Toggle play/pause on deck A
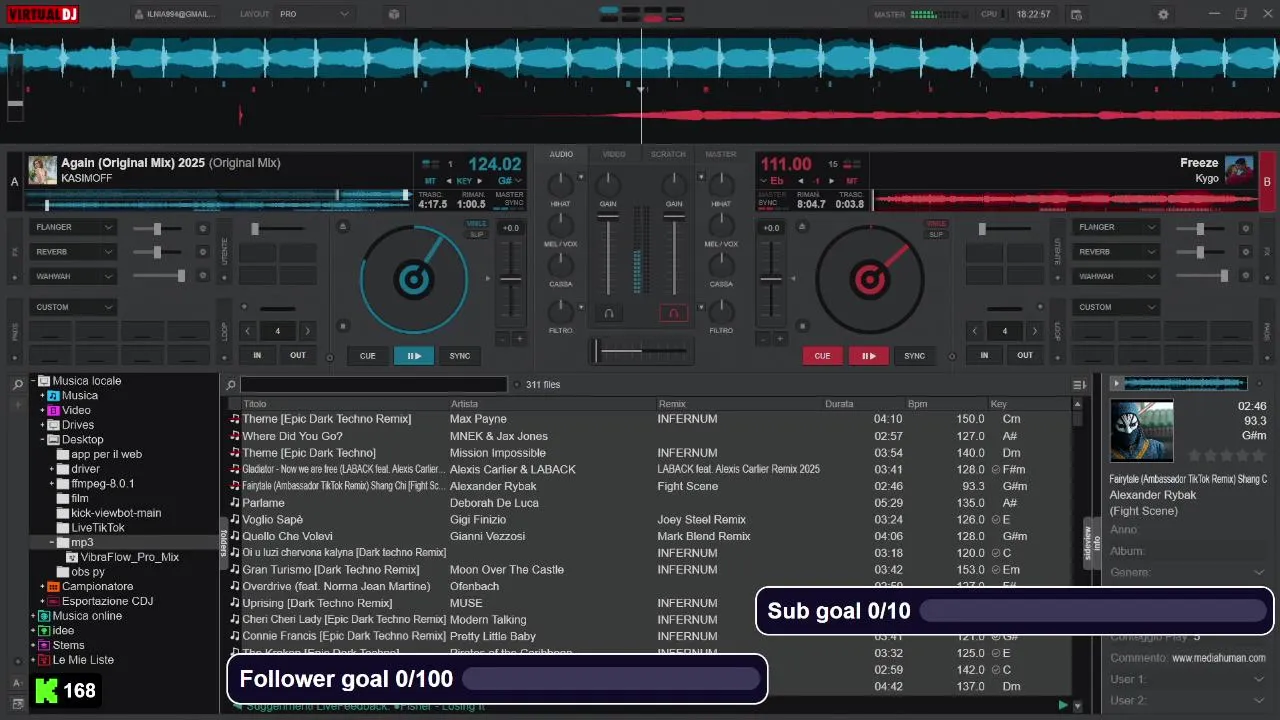The width and height of the screenshot is (1280, 720). (414, 355)
